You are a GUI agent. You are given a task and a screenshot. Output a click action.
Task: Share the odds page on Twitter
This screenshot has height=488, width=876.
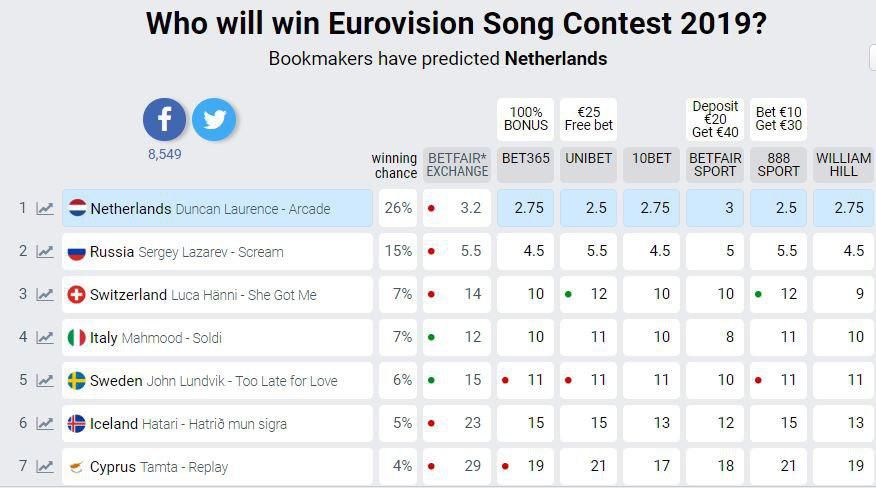(x=214, y=119)
